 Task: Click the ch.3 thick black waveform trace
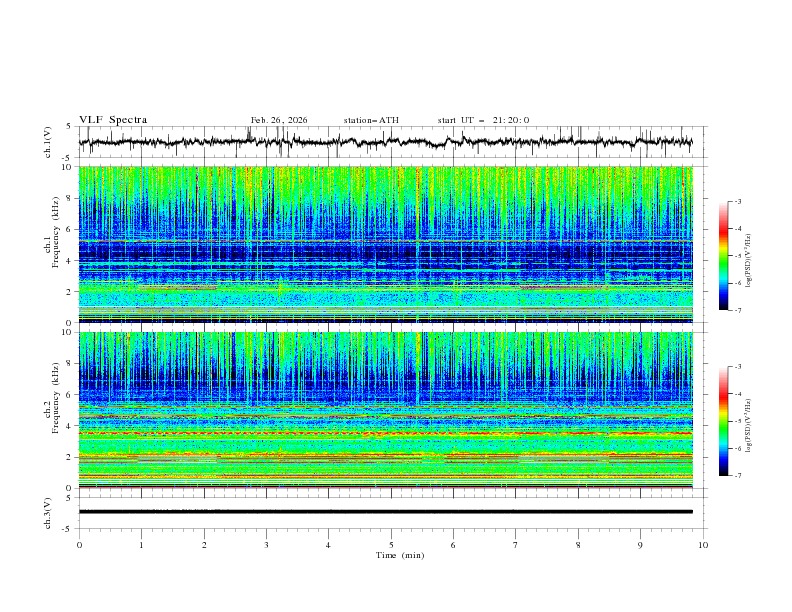tap(386, 512)
